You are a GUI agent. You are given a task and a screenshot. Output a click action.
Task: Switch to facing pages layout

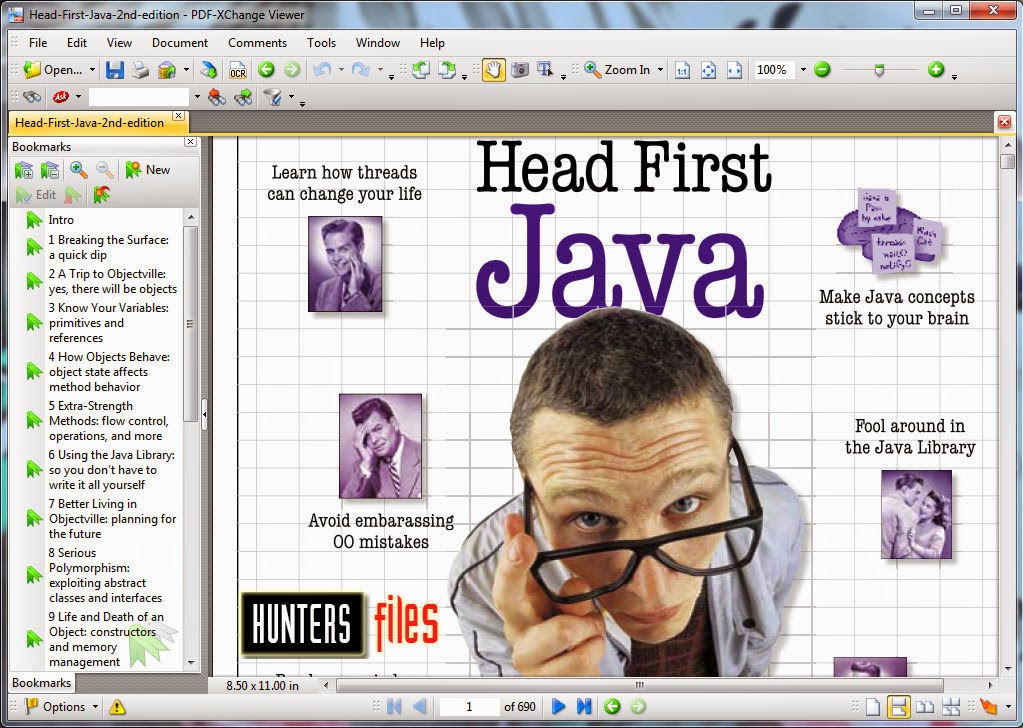924,706
